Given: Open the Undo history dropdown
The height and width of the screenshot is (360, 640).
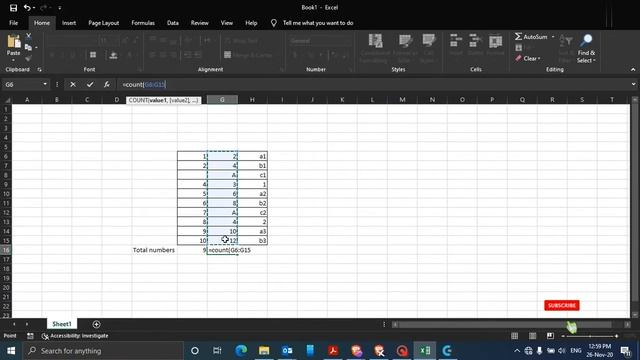Looking at the screenshot, I should click(x=34, y=8).
